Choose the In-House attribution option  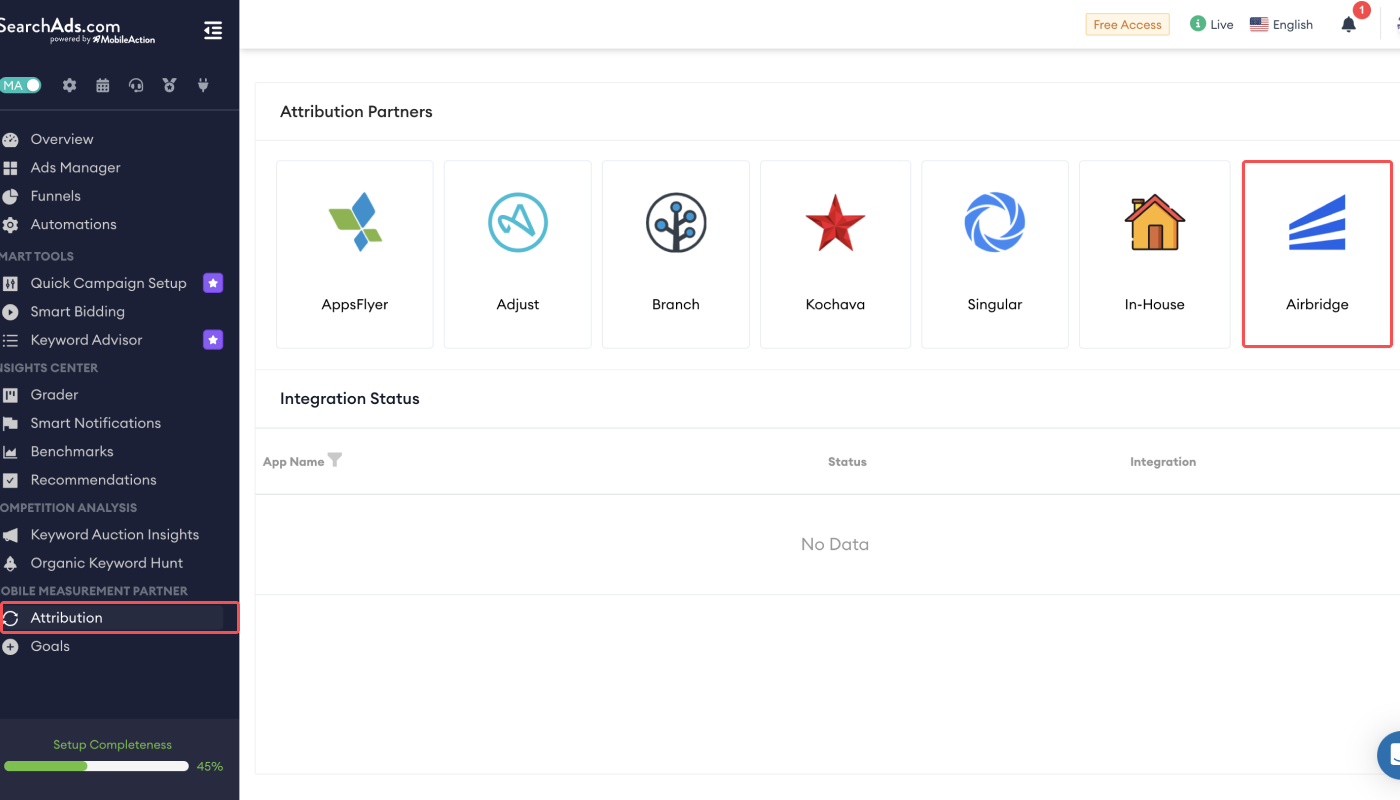[x=1155, y=255]
